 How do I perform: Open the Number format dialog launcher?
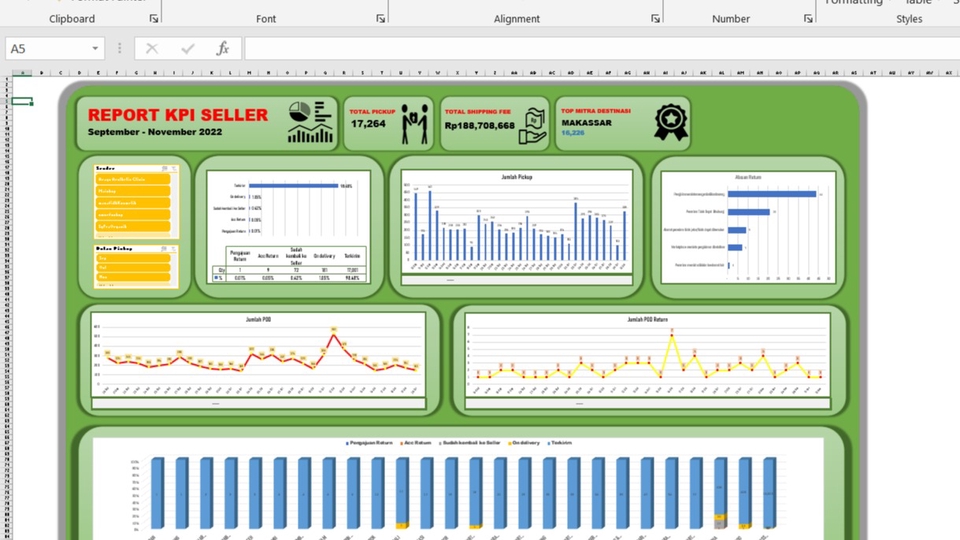808,19
